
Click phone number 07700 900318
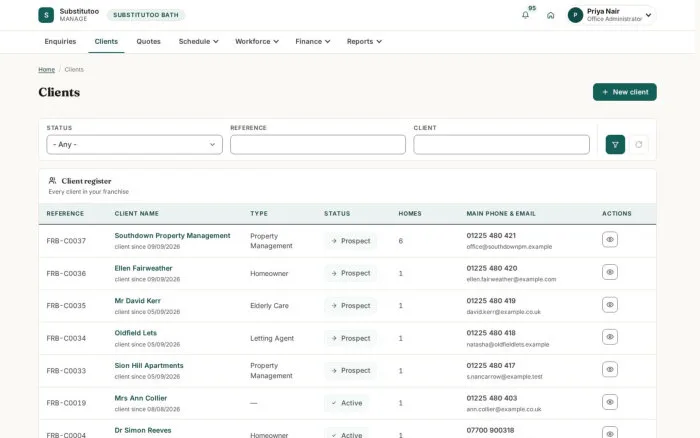click(490, 430)
